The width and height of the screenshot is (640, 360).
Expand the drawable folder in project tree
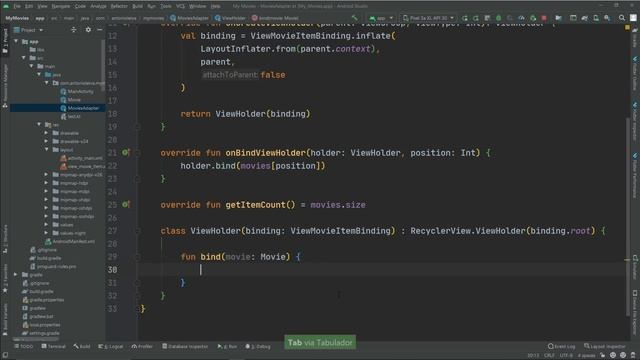click(x=47, y=133)
